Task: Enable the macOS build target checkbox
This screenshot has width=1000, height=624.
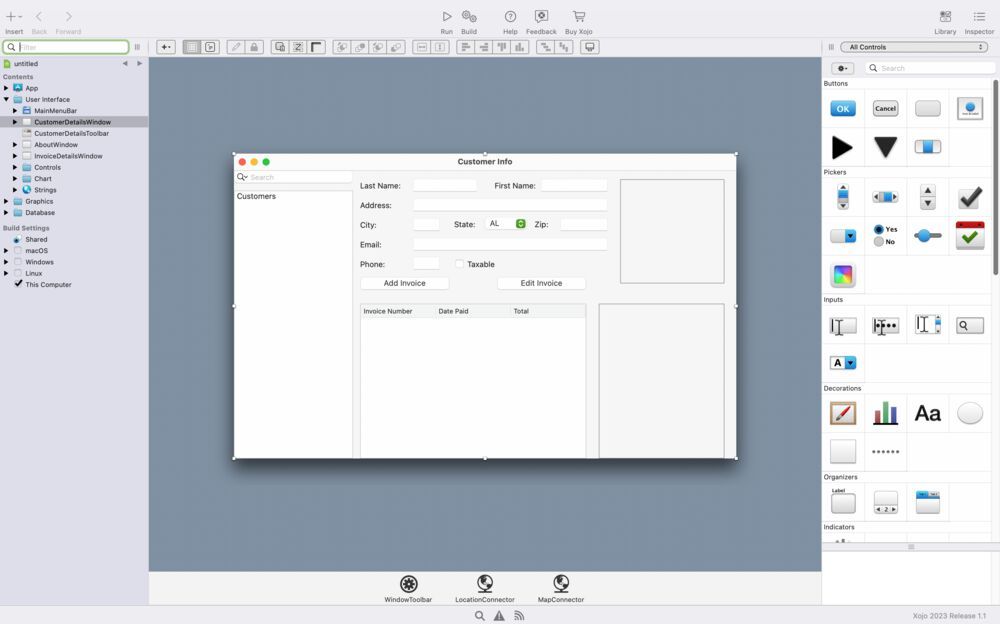Action: 18,251
